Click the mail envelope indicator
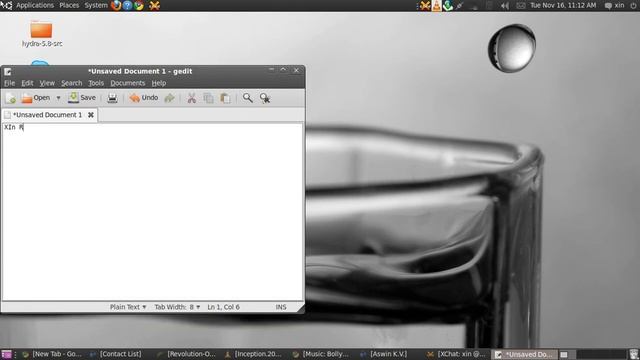This screenshot has width=640, height=360. (521, 5)
